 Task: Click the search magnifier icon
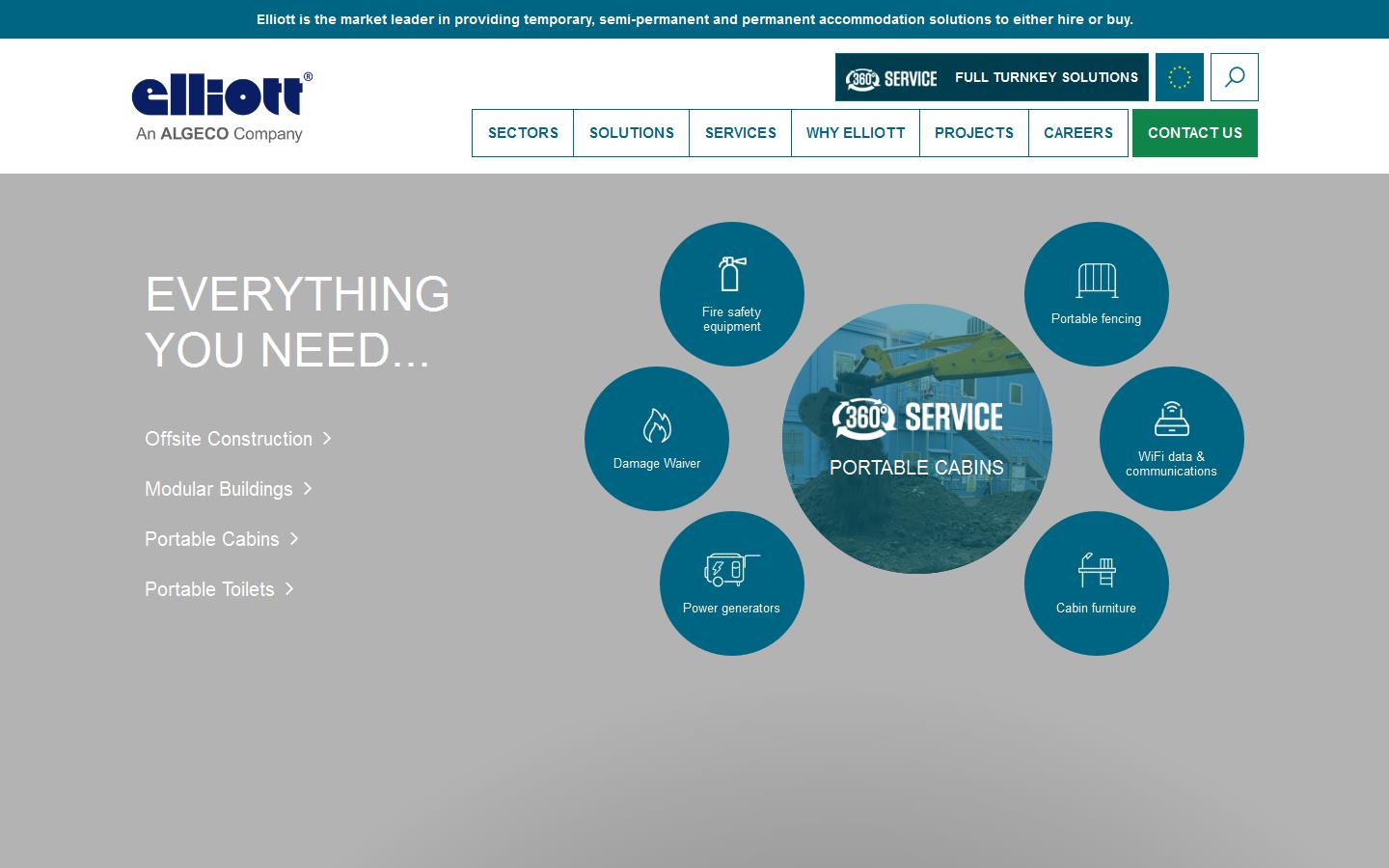point(1235,77)
